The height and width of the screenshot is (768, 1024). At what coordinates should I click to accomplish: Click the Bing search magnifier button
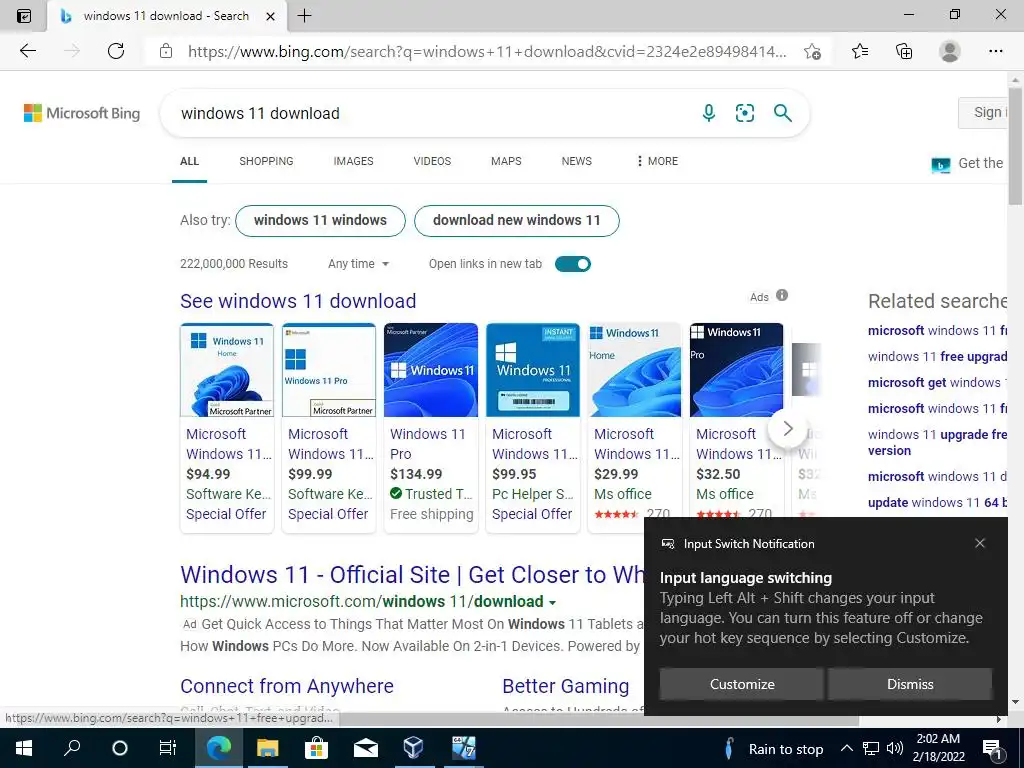pyautogui.click(x=782, y=113)
